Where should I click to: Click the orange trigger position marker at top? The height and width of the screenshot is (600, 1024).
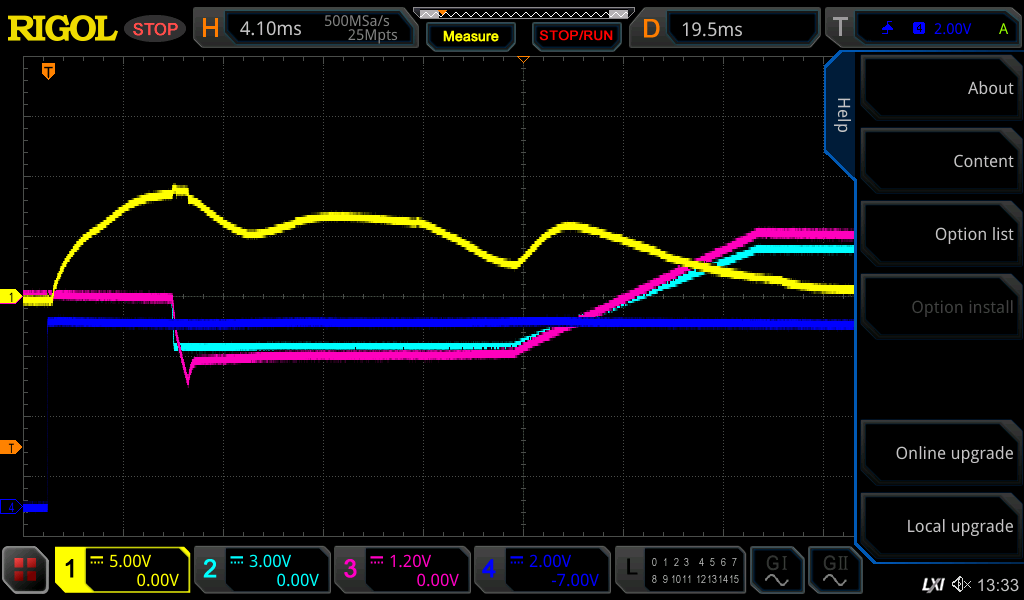pyautogui.click(x=47, y=71)
